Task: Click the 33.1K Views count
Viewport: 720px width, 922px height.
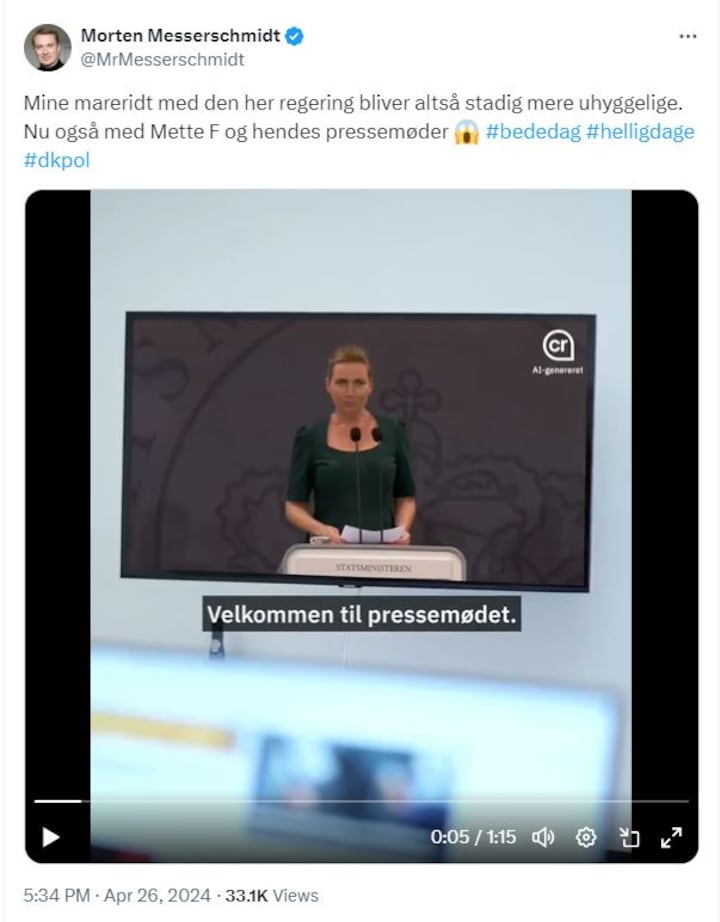Action: [x=272, y=896]
